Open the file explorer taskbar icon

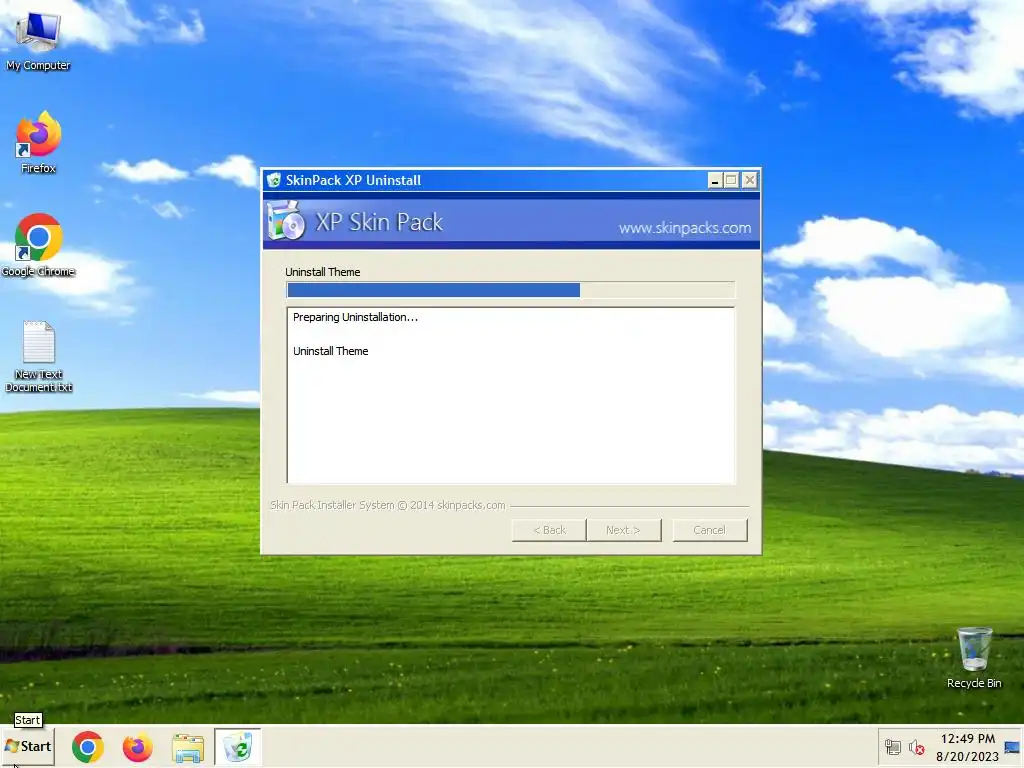tap(188, 748)
